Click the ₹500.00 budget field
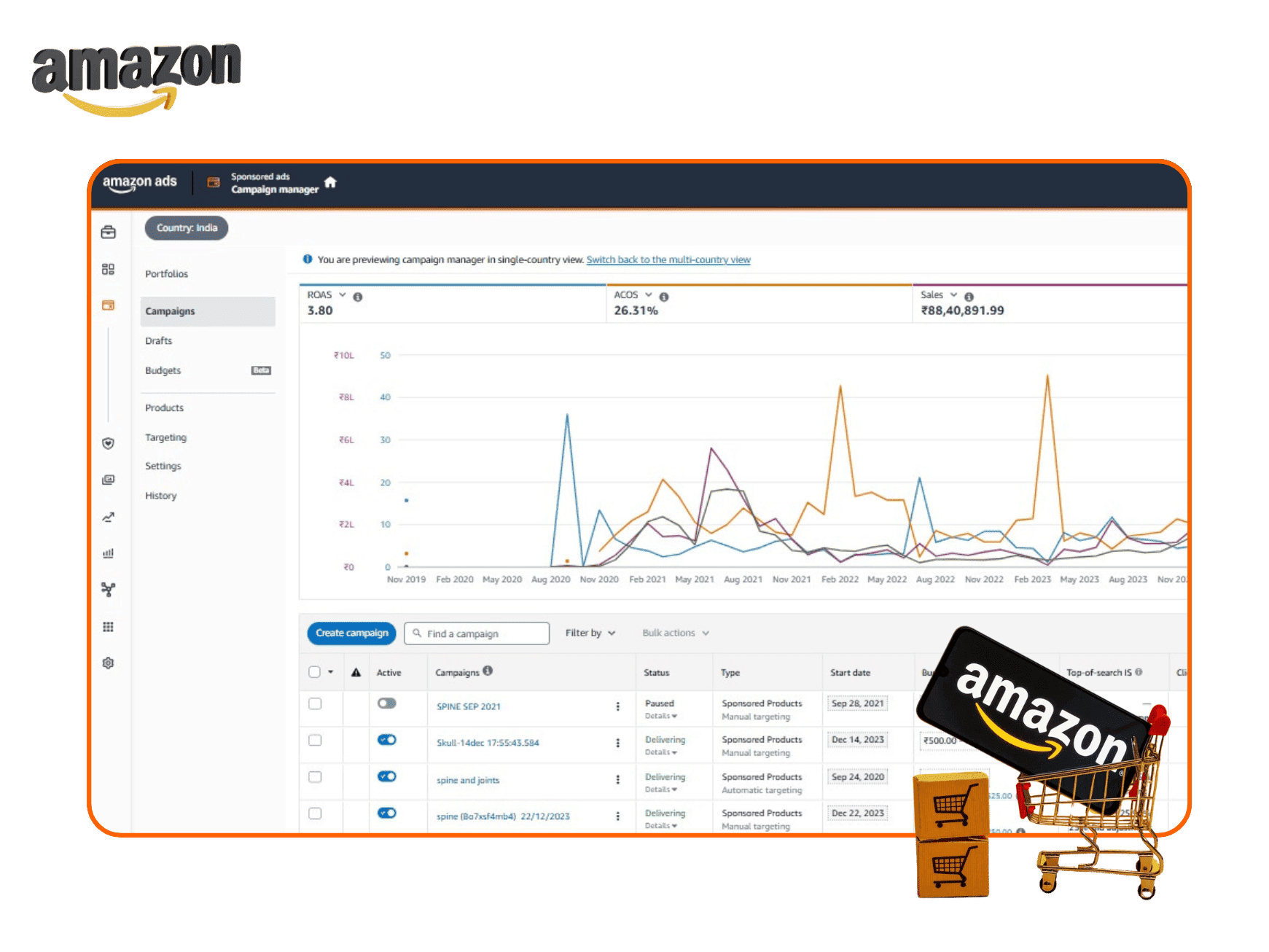1269x952 pixels. [x=941, y=741]
